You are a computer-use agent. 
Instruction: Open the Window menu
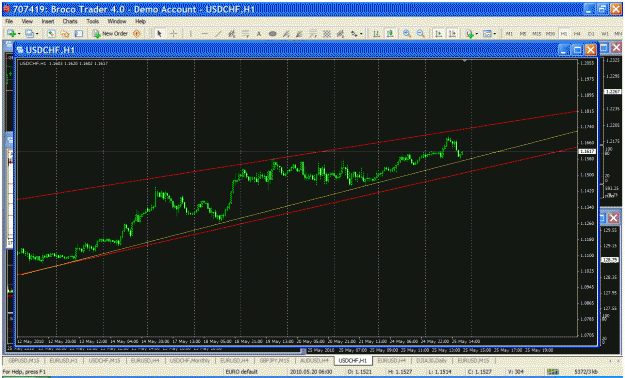(x=117, y=21)
